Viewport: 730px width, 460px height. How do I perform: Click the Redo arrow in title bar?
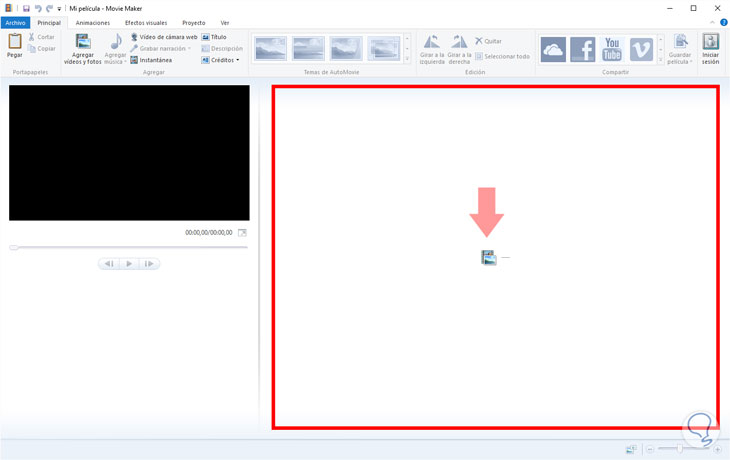[x=49, y=8]
